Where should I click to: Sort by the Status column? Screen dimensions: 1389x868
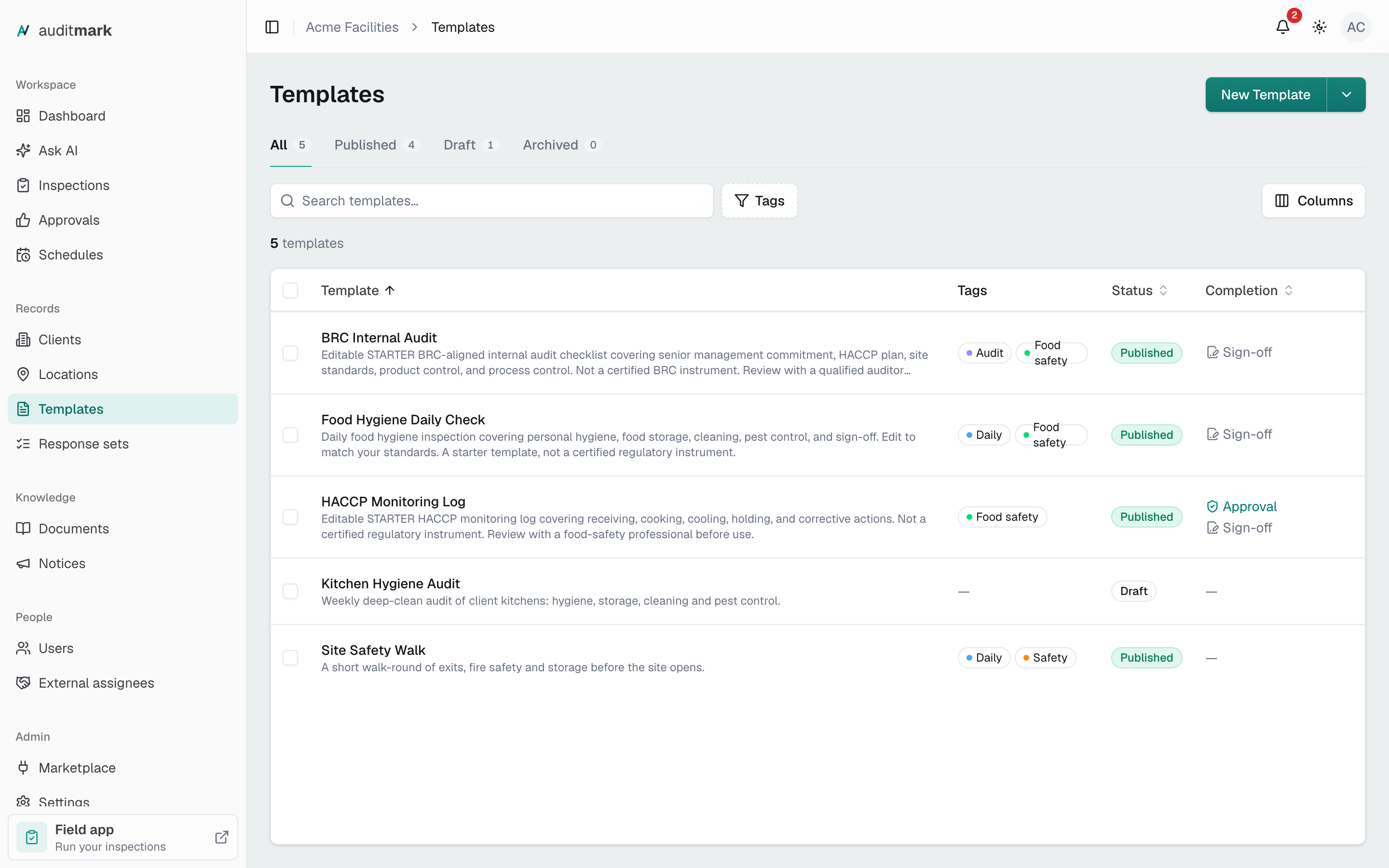point(1139,290)
